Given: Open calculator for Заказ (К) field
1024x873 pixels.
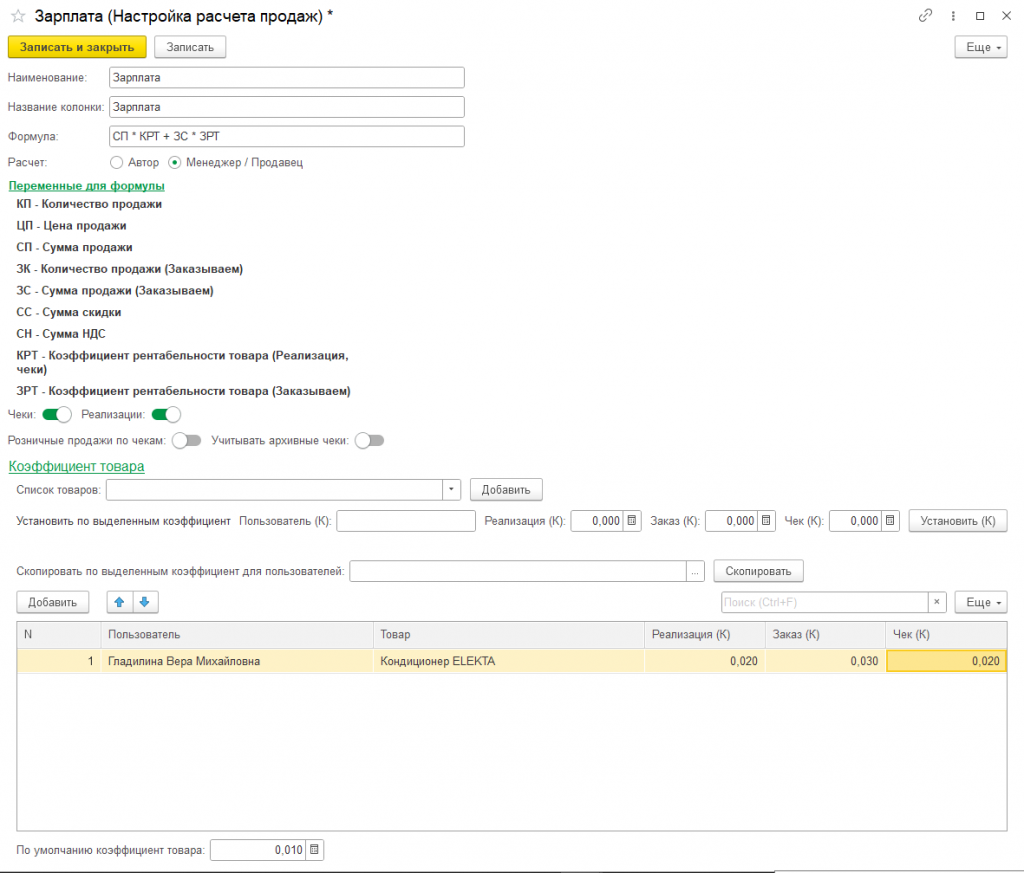Looking at the screenshot, I should [x=766, y=521].
